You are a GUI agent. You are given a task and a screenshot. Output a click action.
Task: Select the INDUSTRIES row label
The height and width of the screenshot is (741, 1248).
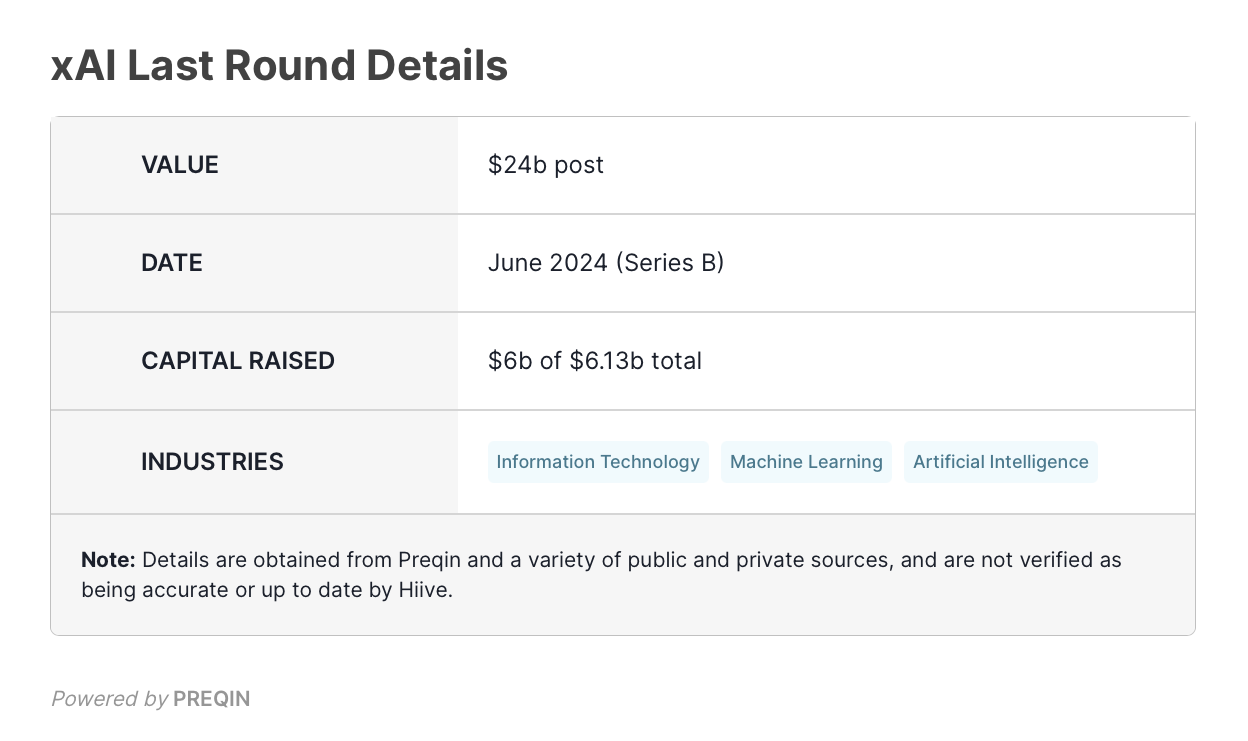coord(212,462)
